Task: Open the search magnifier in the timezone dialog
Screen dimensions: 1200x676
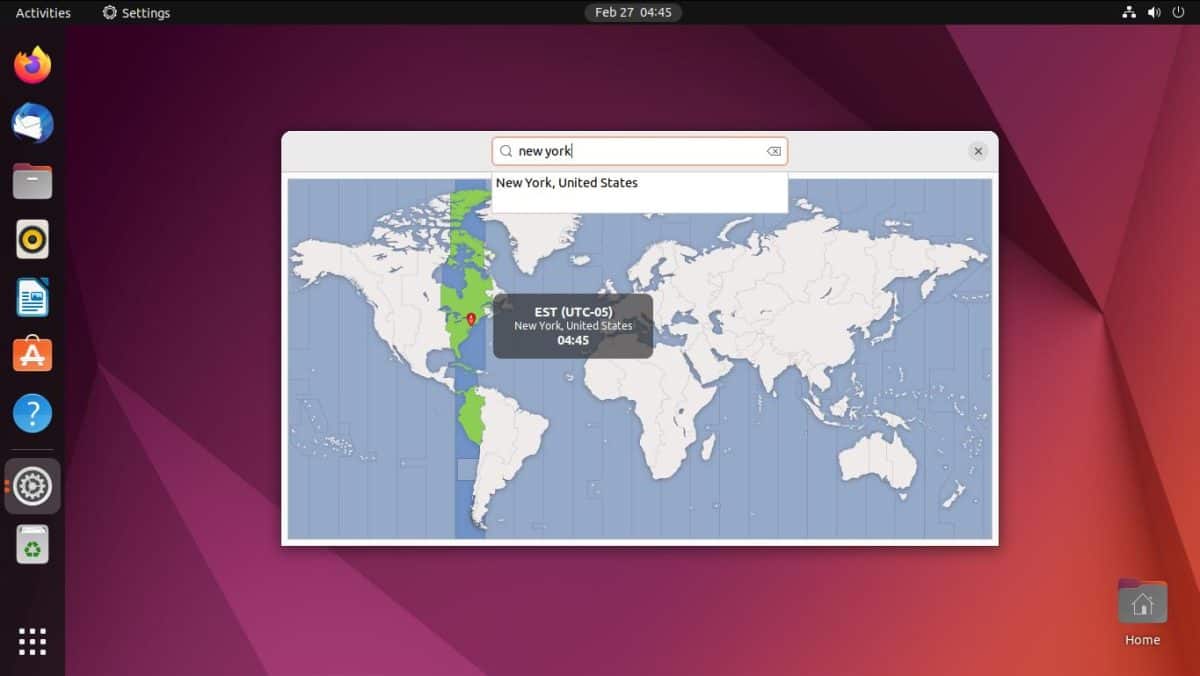Action: click(x=507, y=150)
